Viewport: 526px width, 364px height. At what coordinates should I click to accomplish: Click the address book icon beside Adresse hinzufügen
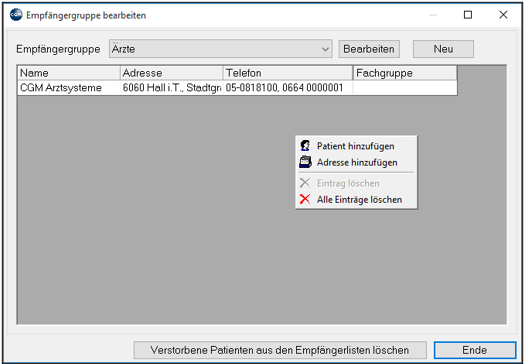[x=305, y=162]
